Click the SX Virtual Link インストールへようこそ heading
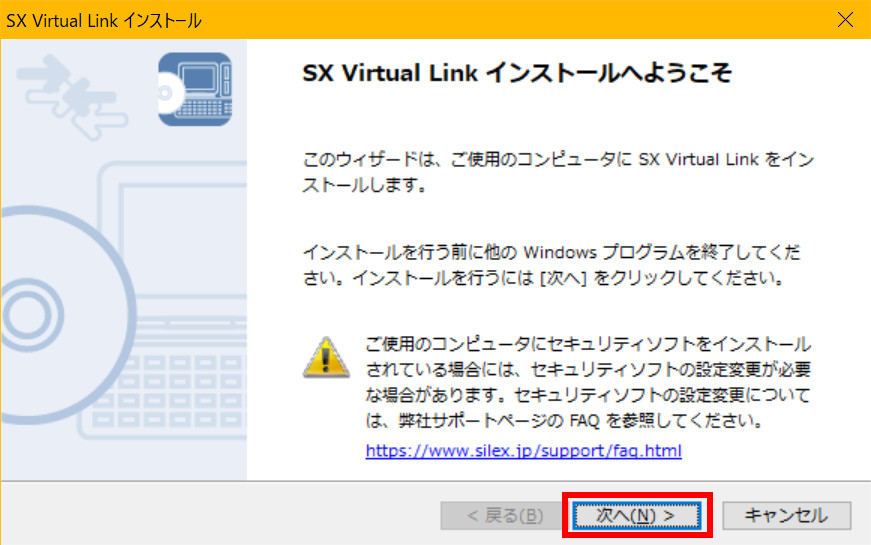This screenshot has width=871, height=545. pyautogui.click(x=517, y=73)
